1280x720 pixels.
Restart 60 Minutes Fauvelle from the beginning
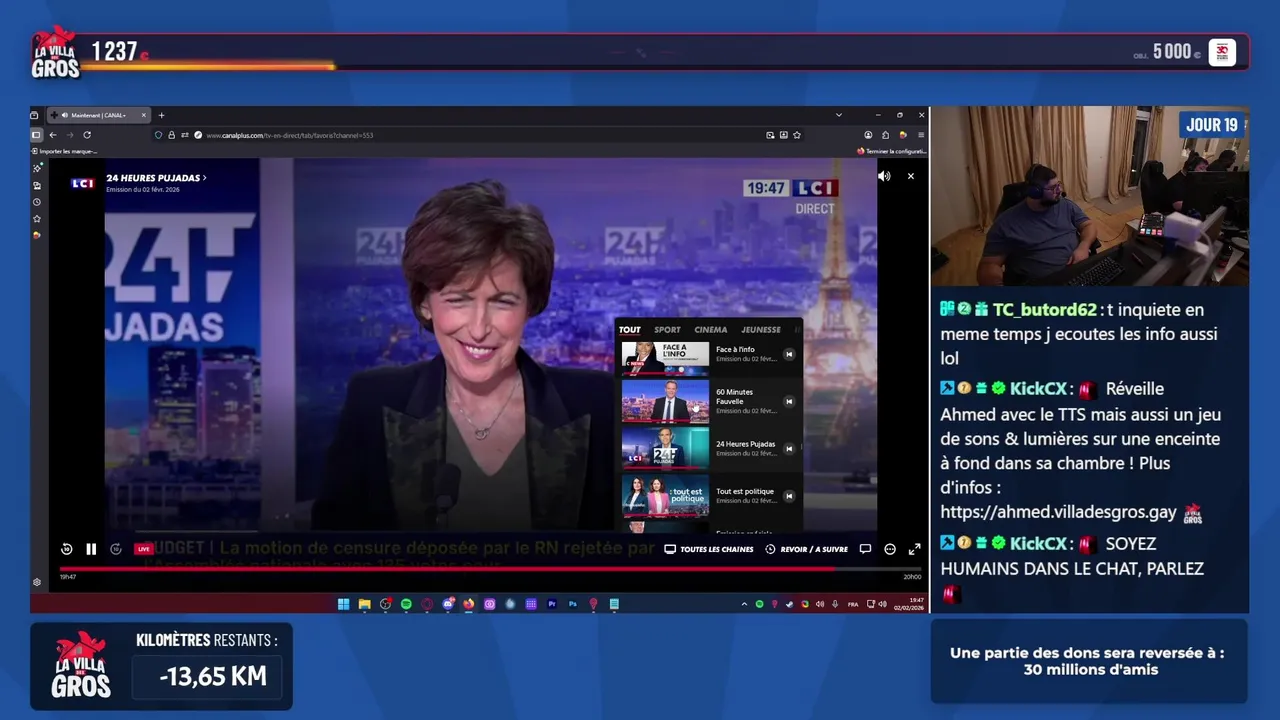(789, 401)
